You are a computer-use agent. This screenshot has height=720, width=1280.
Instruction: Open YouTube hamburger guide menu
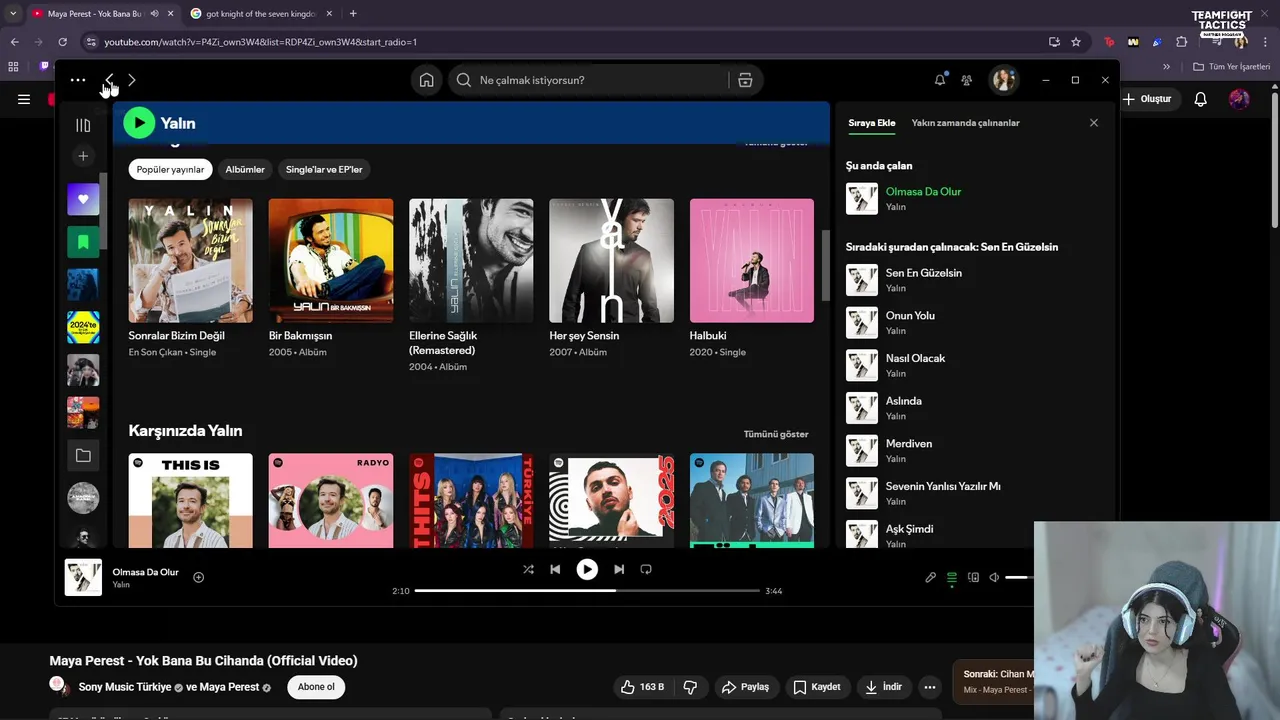[24, 99]
